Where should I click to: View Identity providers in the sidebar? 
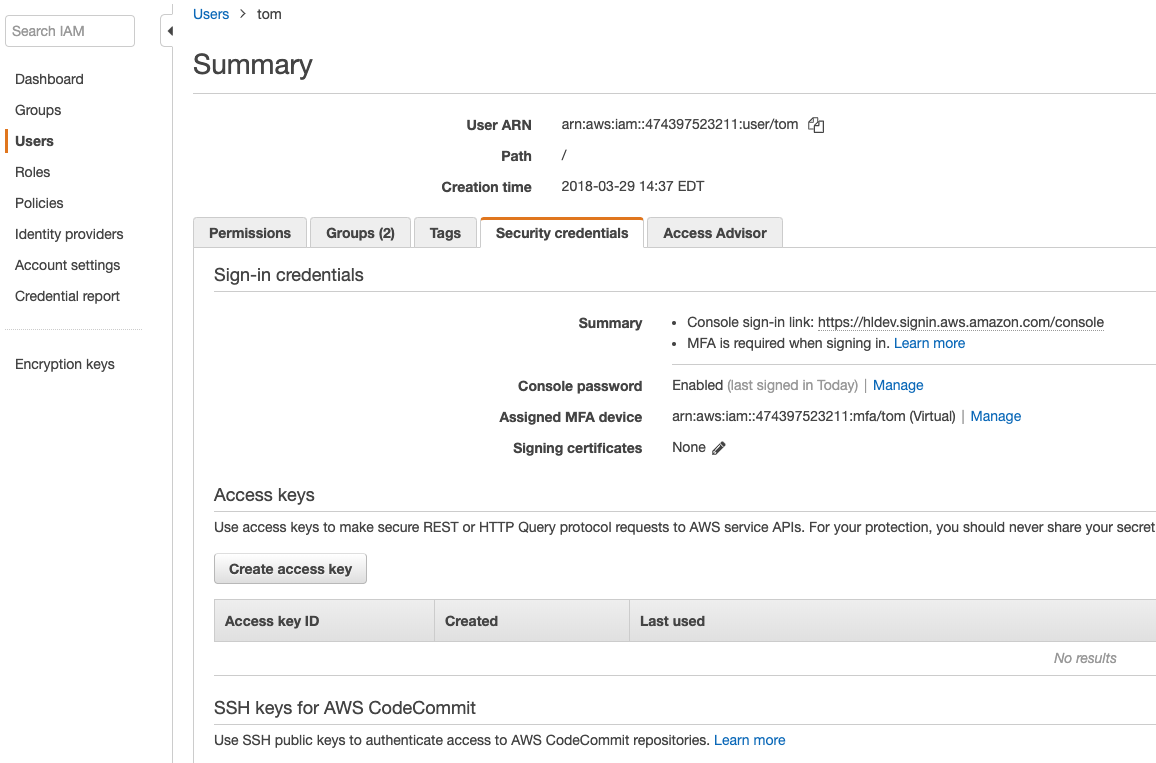68,234
